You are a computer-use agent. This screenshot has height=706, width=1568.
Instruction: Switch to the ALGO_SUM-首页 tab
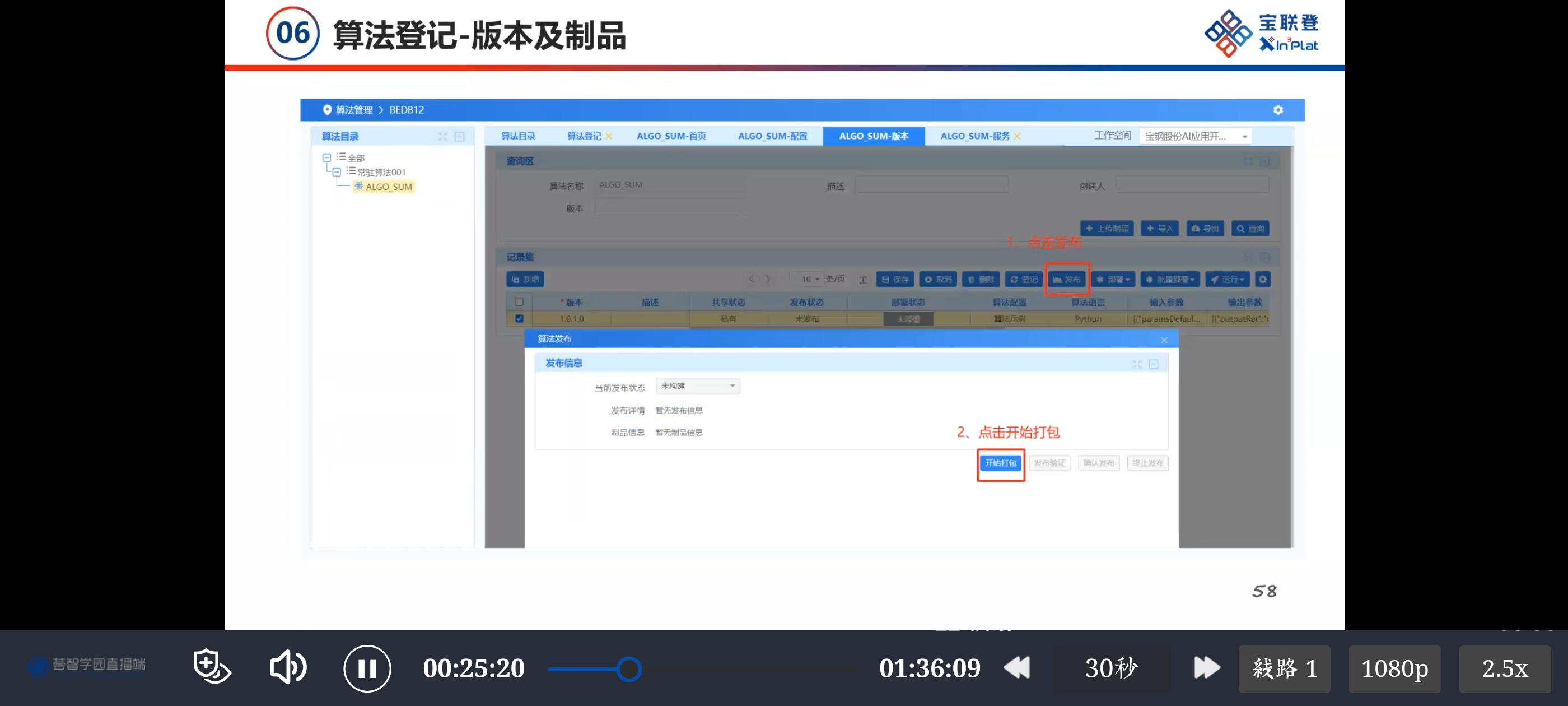(671, 136)
